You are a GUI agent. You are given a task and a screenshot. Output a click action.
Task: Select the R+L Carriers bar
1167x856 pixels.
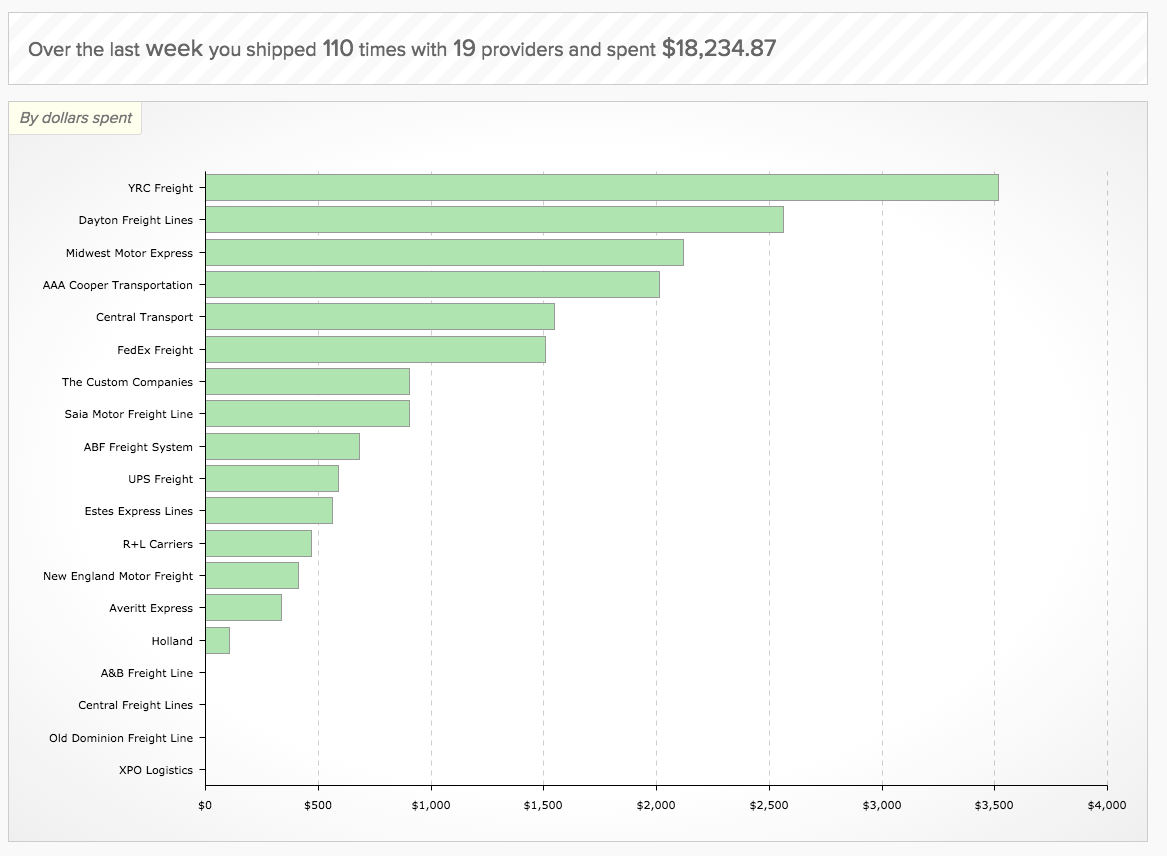point(259,543)
